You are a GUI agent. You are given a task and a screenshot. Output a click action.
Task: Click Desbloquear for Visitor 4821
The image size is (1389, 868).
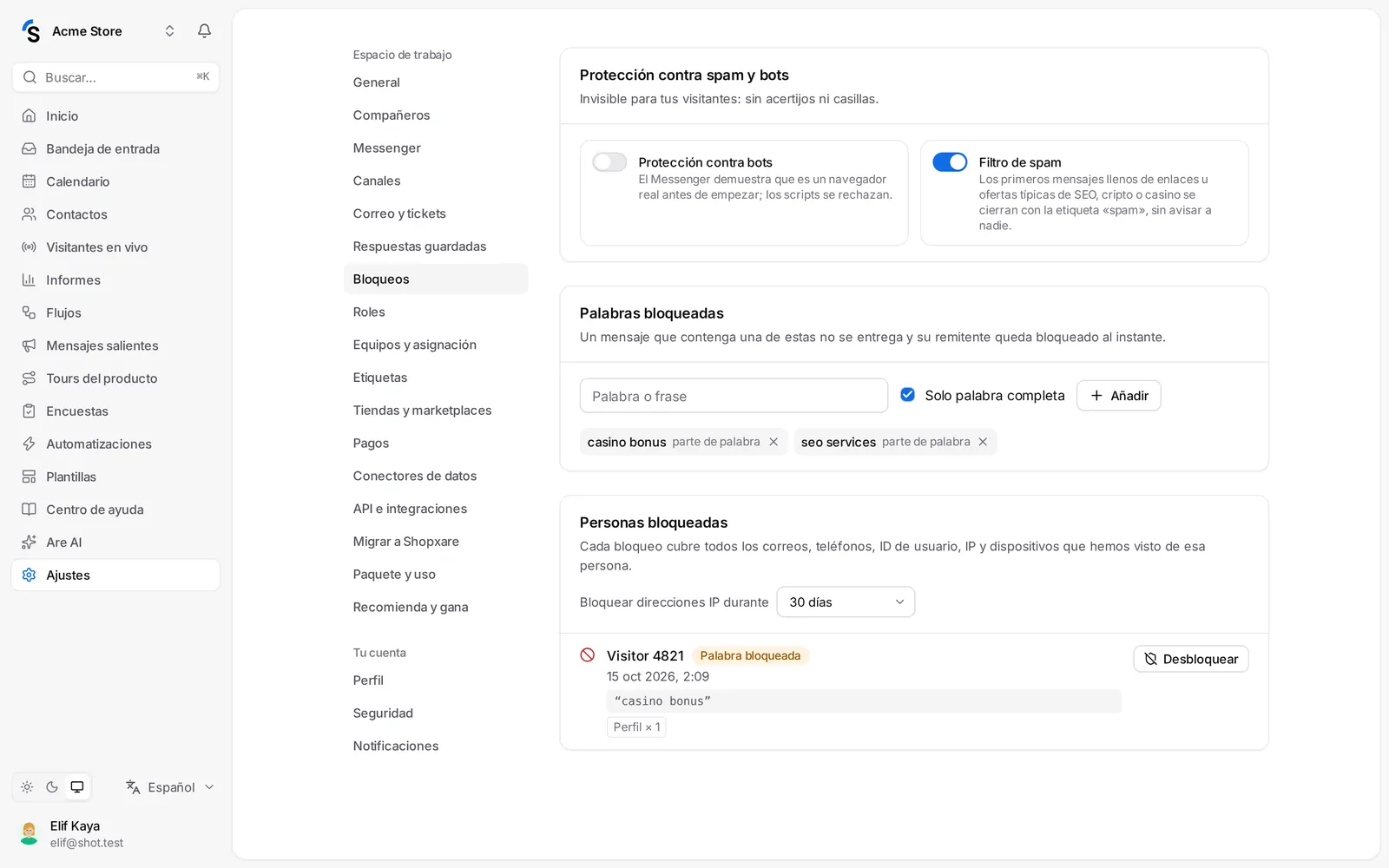(x=1191, y=659)
